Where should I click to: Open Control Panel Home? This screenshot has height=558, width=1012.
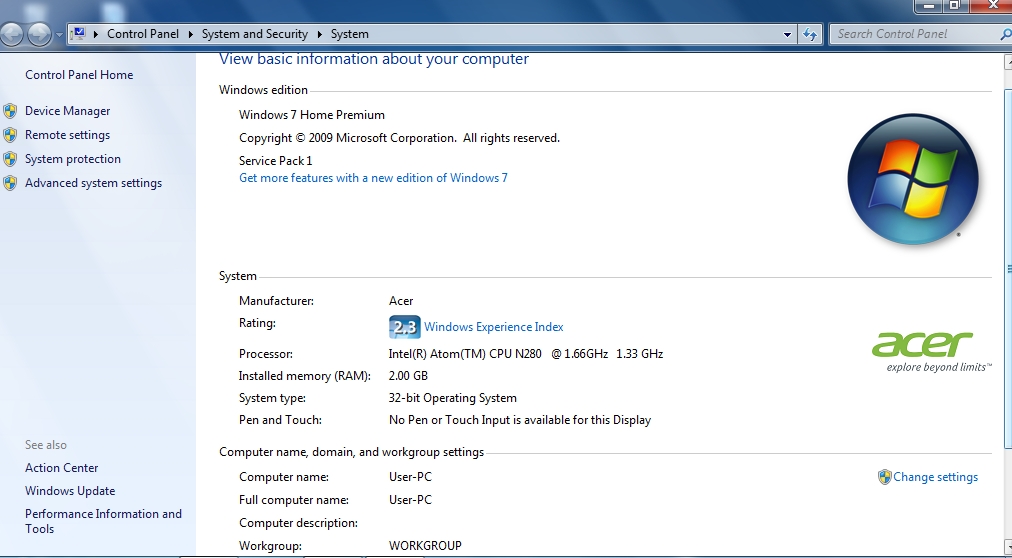point(79,75)
